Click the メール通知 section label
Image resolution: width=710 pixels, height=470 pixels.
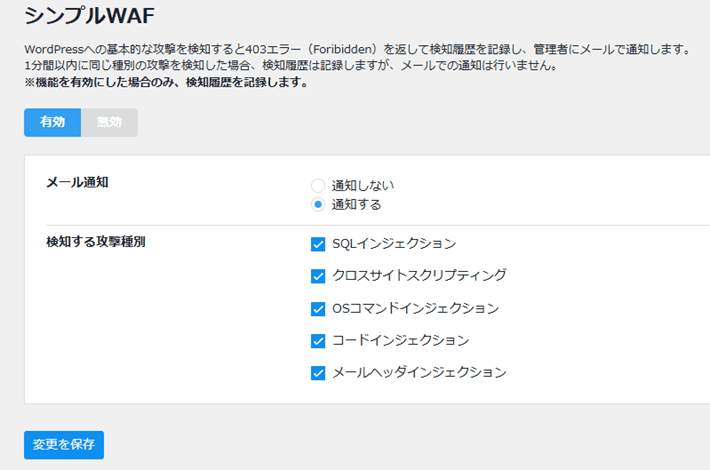[x=77, y=182]
